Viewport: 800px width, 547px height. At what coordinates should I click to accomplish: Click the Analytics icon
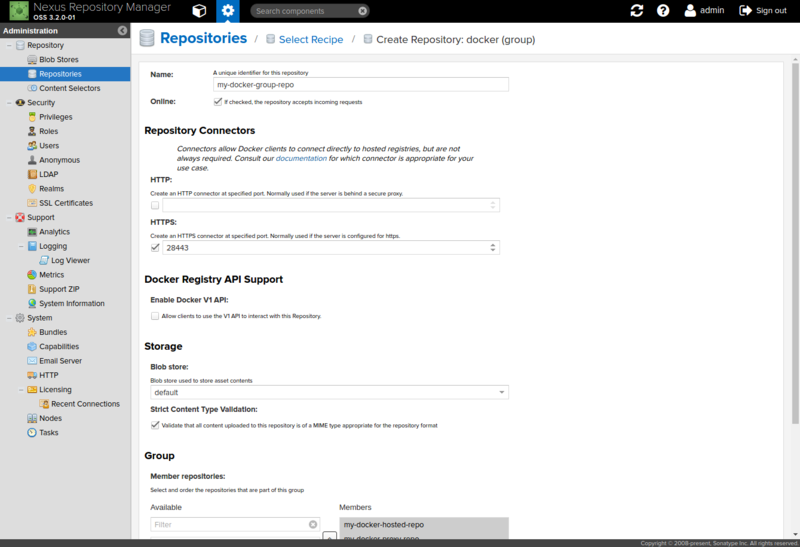(32, 232)
